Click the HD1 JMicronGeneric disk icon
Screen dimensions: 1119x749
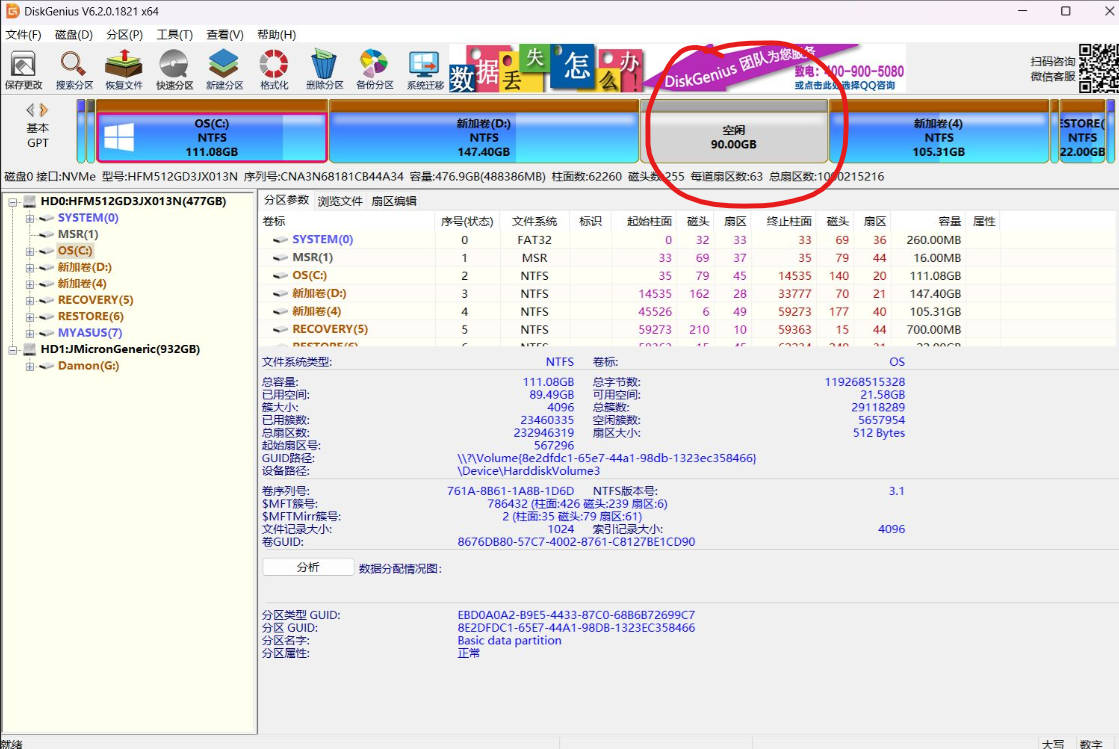(30, 350)
